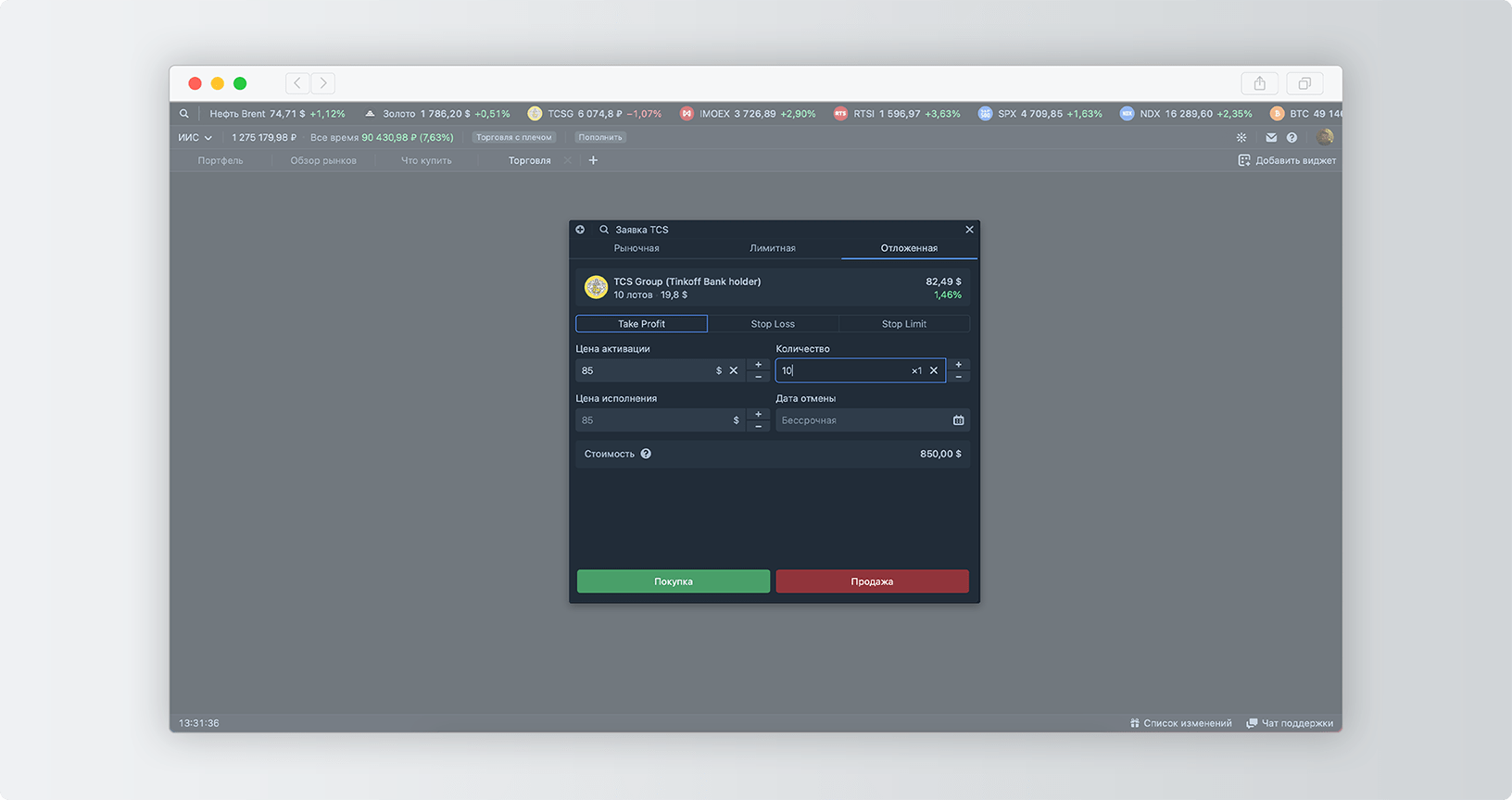This screenshot has height=800, width=1512.
Task: Open the RTSI index icon
Action: pos(840,114)
